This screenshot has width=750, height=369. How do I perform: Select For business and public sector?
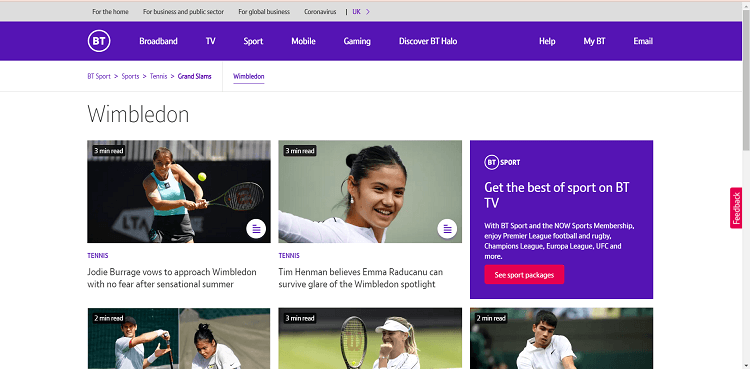[183, 12]
